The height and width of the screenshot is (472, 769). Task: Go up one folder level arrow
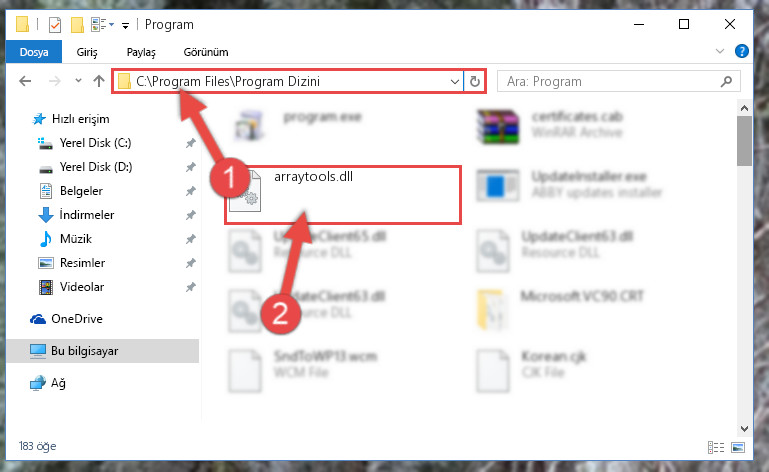point(99,81)
